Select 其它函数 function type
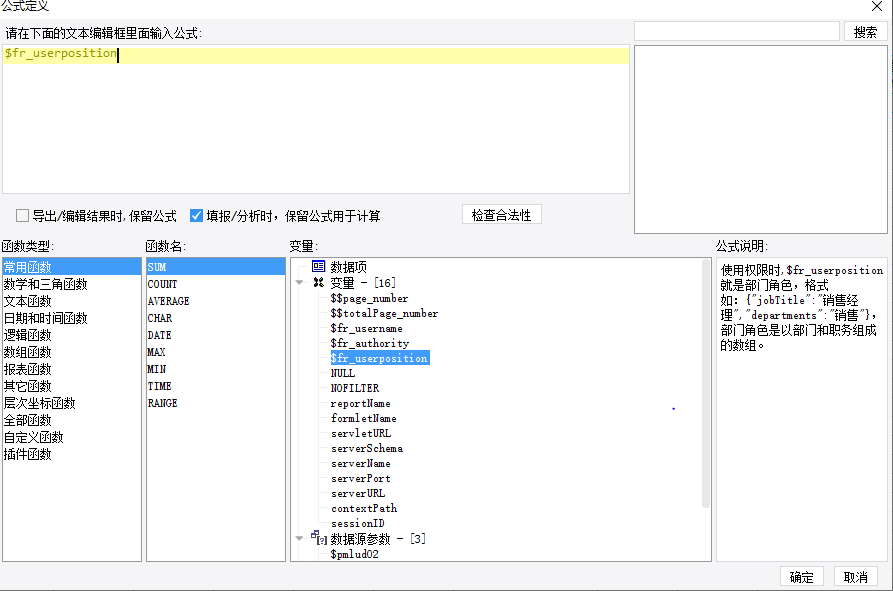Image resolution: width=893 pixels, height=591 pixels. (x=72, y=386)
